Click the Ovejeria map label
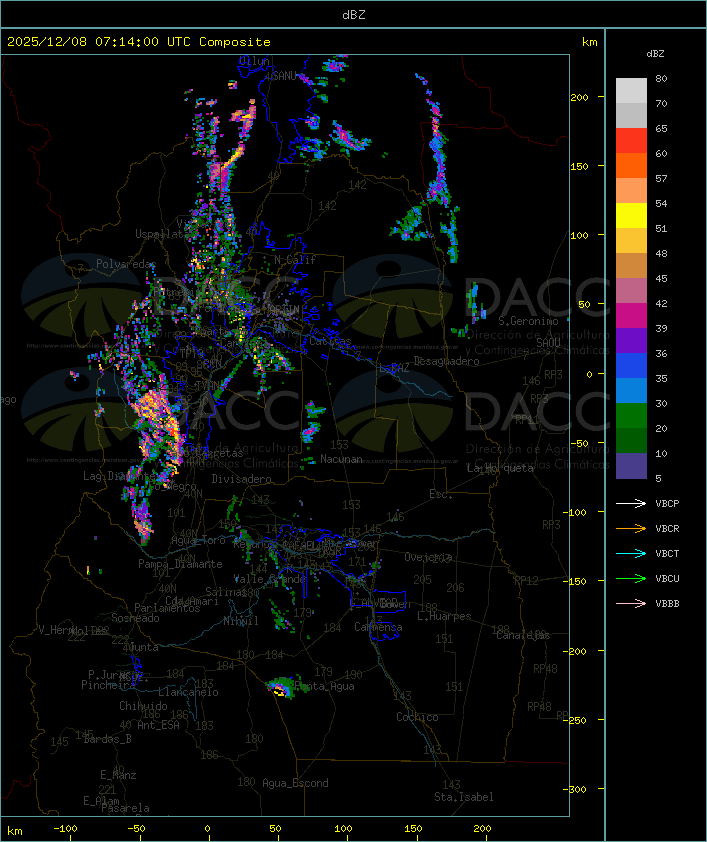Screen dimensions: 707x842 [x=428, y=557]
